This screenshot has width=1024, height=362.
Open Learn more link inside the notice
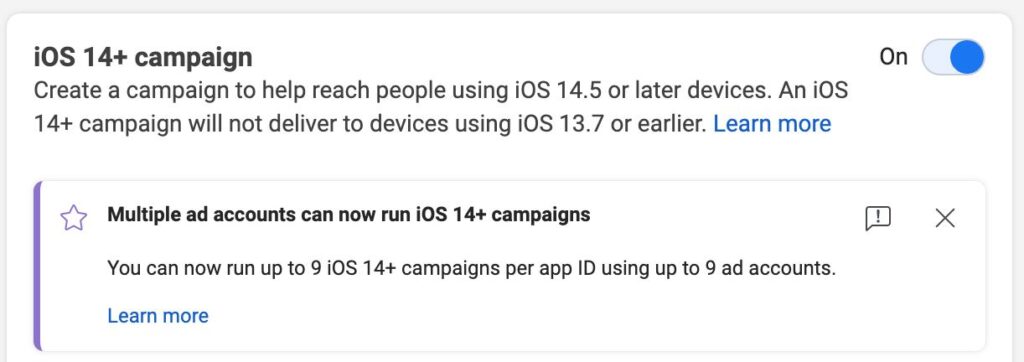pyautogui.click(x=158, y=316)
